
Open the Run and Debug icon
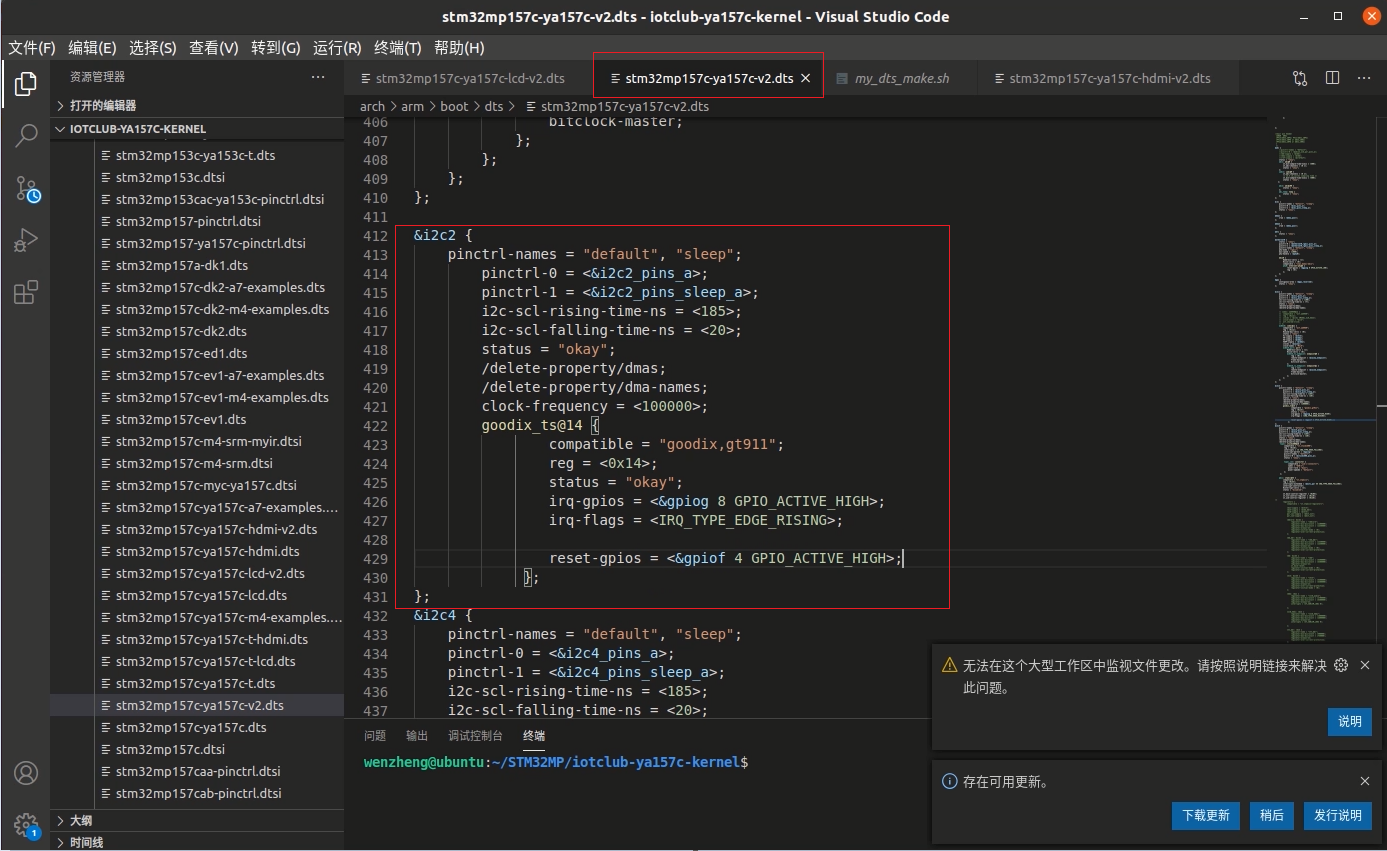[26, 240]
